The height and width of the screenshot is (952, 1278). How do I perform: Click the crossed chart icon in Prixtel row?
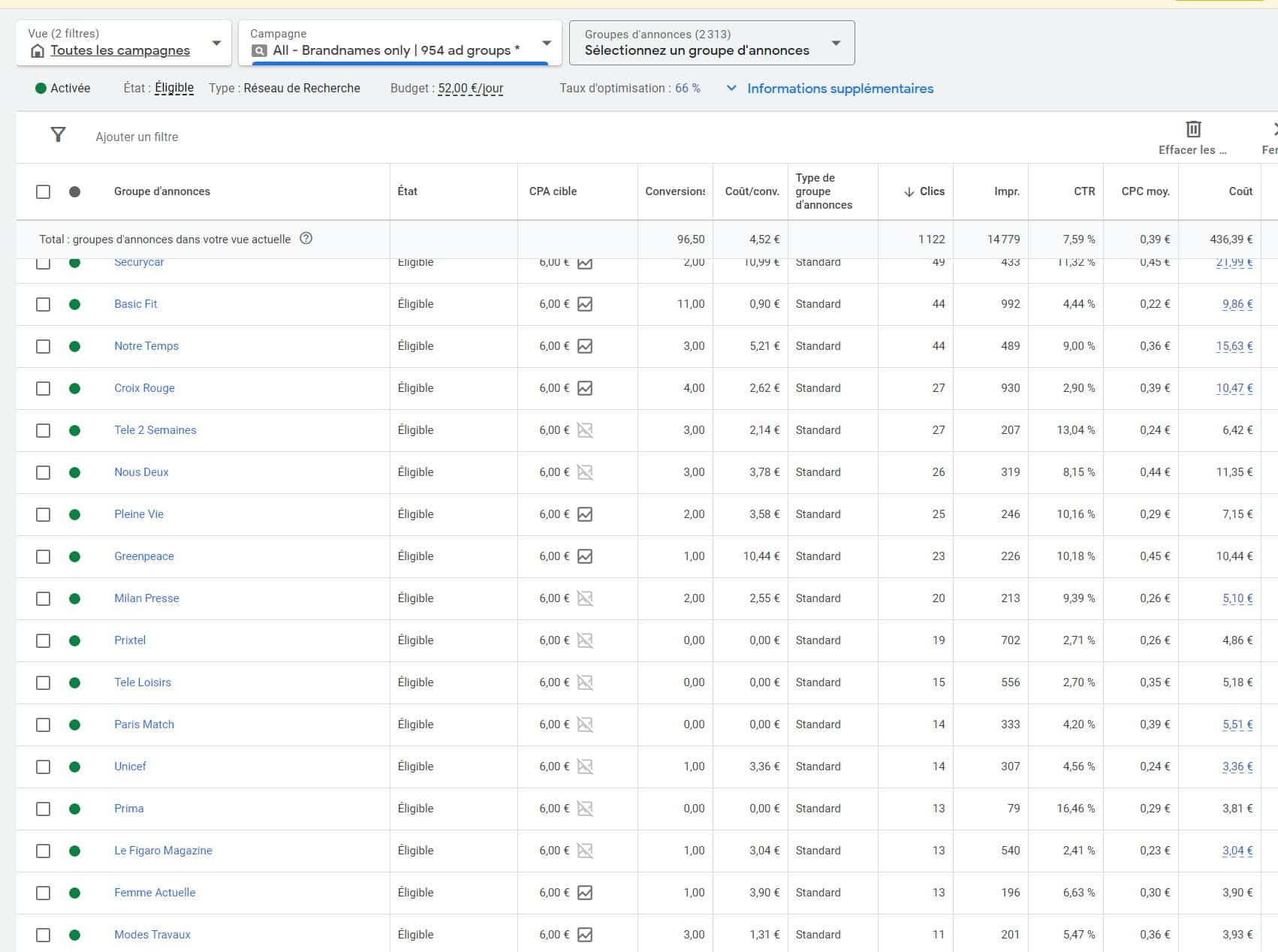pyautogui.click(x=585, y=640)
